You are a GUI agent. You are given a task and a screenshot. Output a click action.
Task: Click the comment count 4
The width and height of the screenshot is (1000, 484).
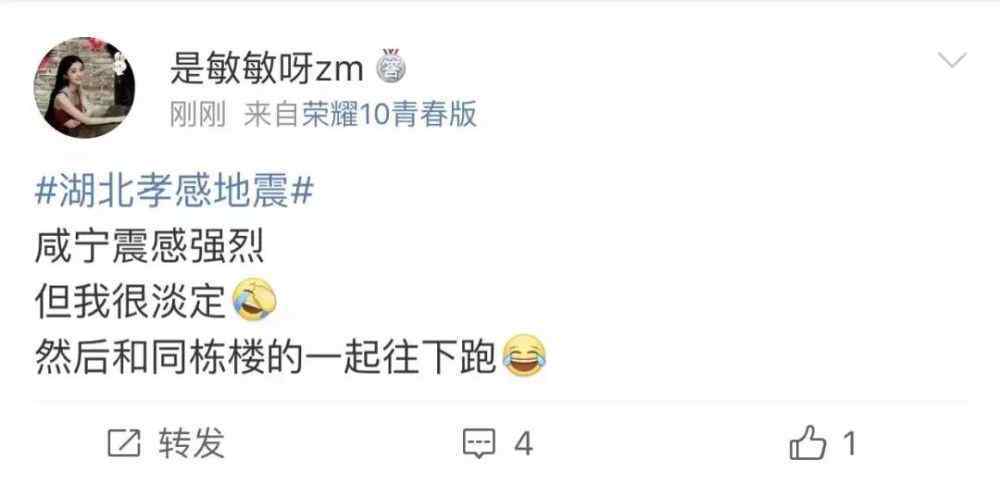[524, 443]
